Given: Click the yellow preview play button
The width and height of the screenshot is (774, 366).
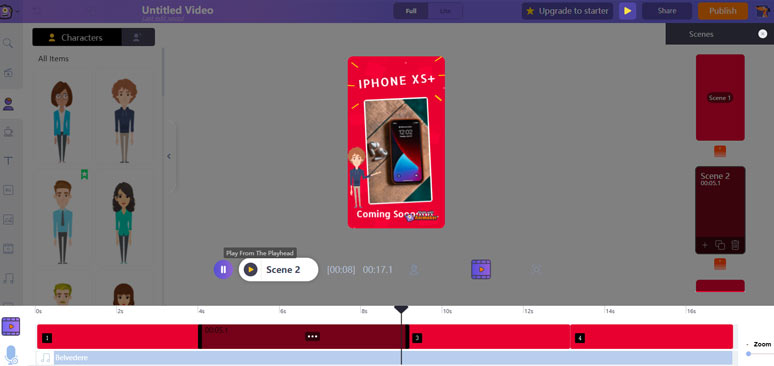Looking at the screenshot, I should [627, 11].
